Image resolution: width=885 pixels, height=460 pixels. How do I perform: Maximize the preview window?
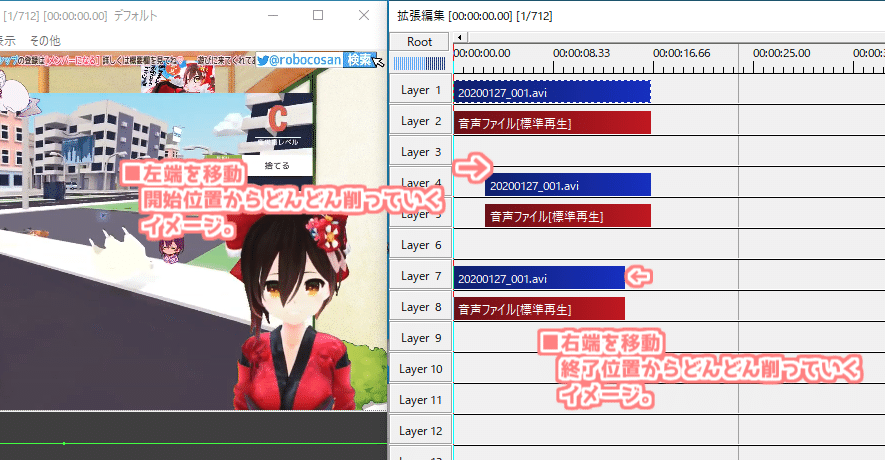(318, 15)
